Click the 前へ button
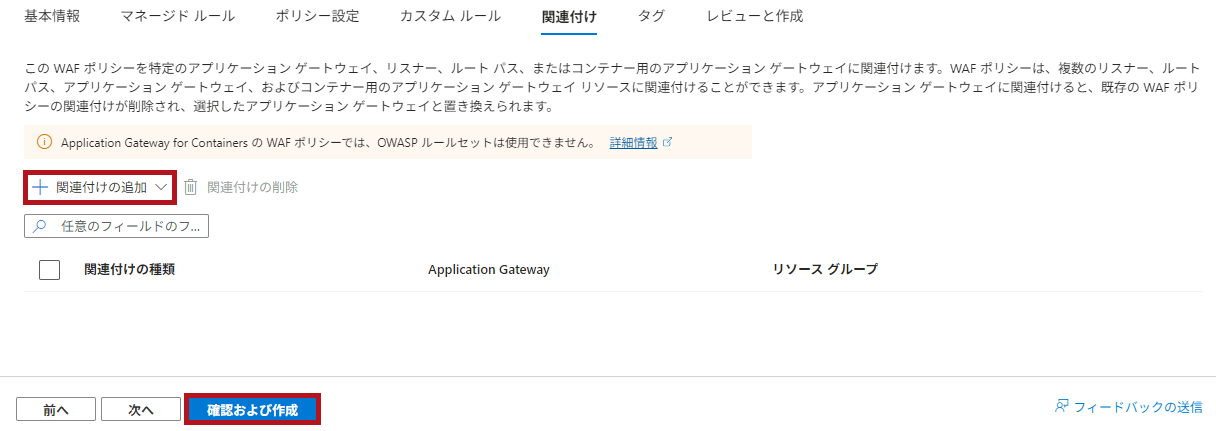The height and width of the screenshot is (431, 1216). tap(56, 409)
